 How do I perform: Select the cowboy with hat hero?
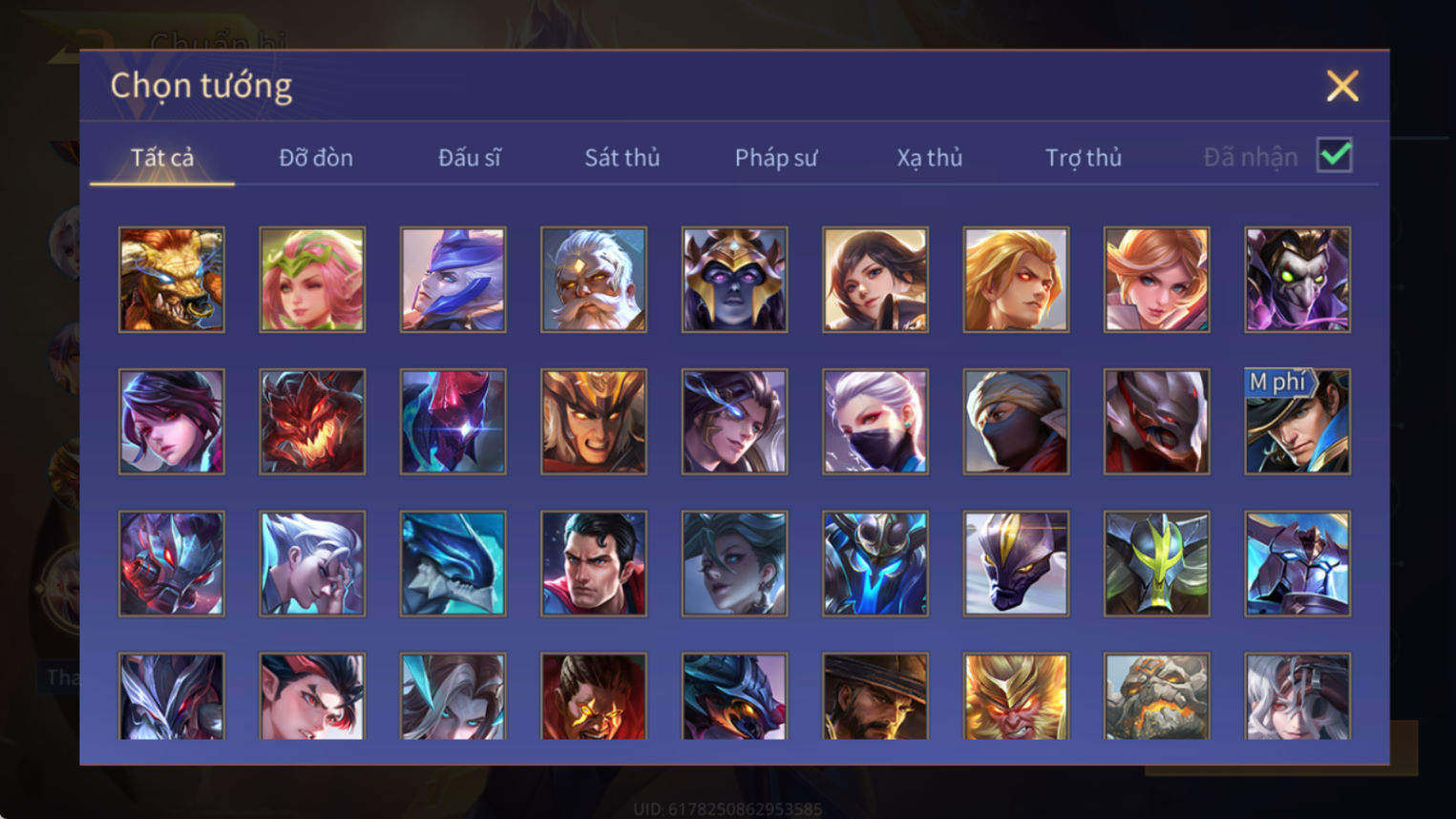[x=876, y=696]
